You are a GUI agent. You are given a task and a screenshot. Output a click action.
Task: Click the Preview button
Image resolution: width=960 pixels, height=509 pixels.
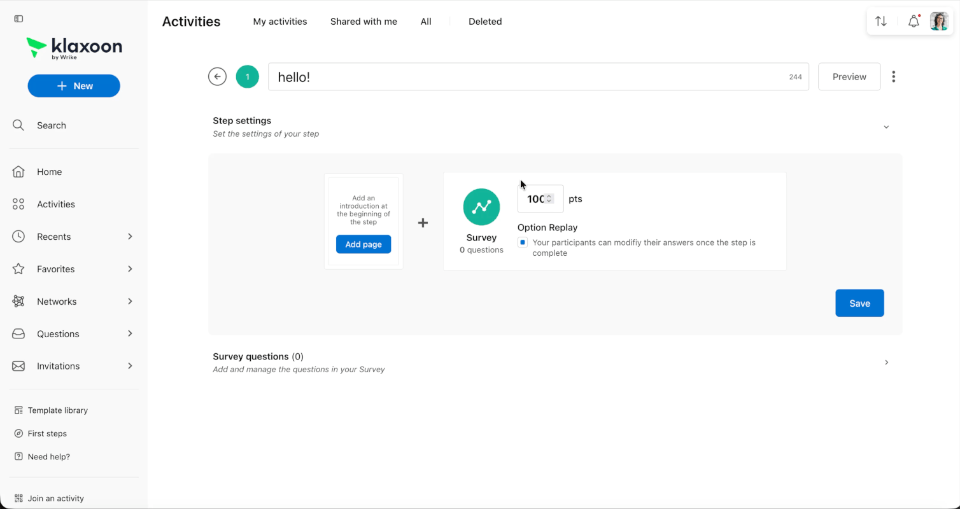coord(849,77)
